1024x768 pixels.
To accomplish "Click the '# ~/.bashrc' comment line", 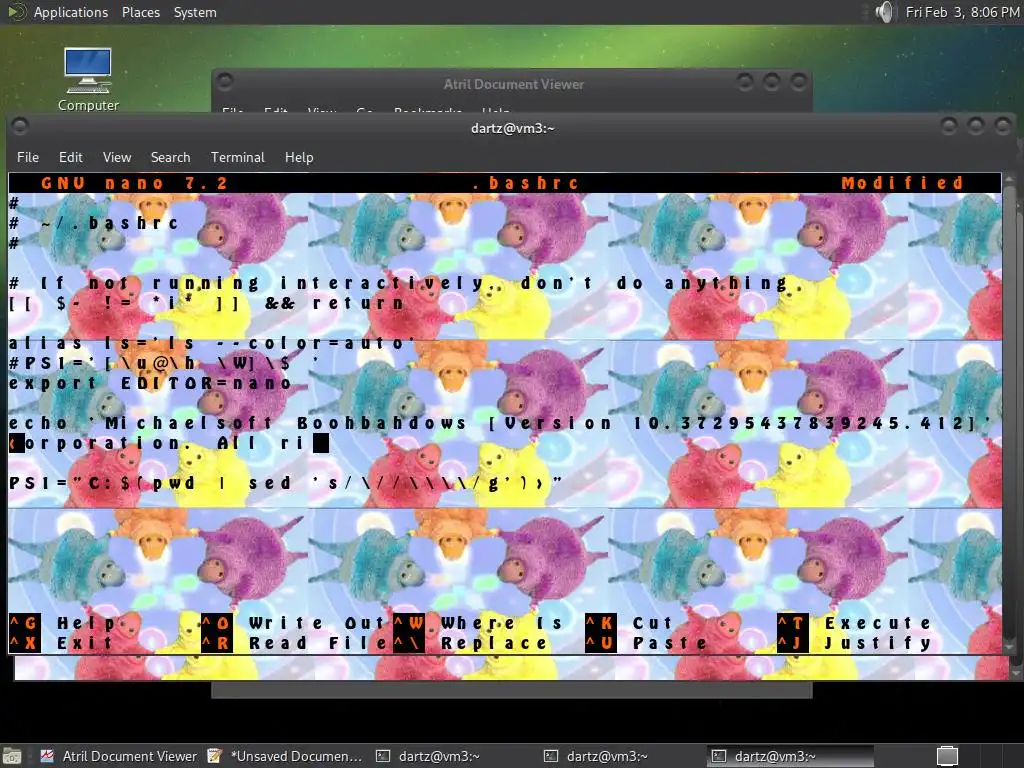I will [93, 223].
